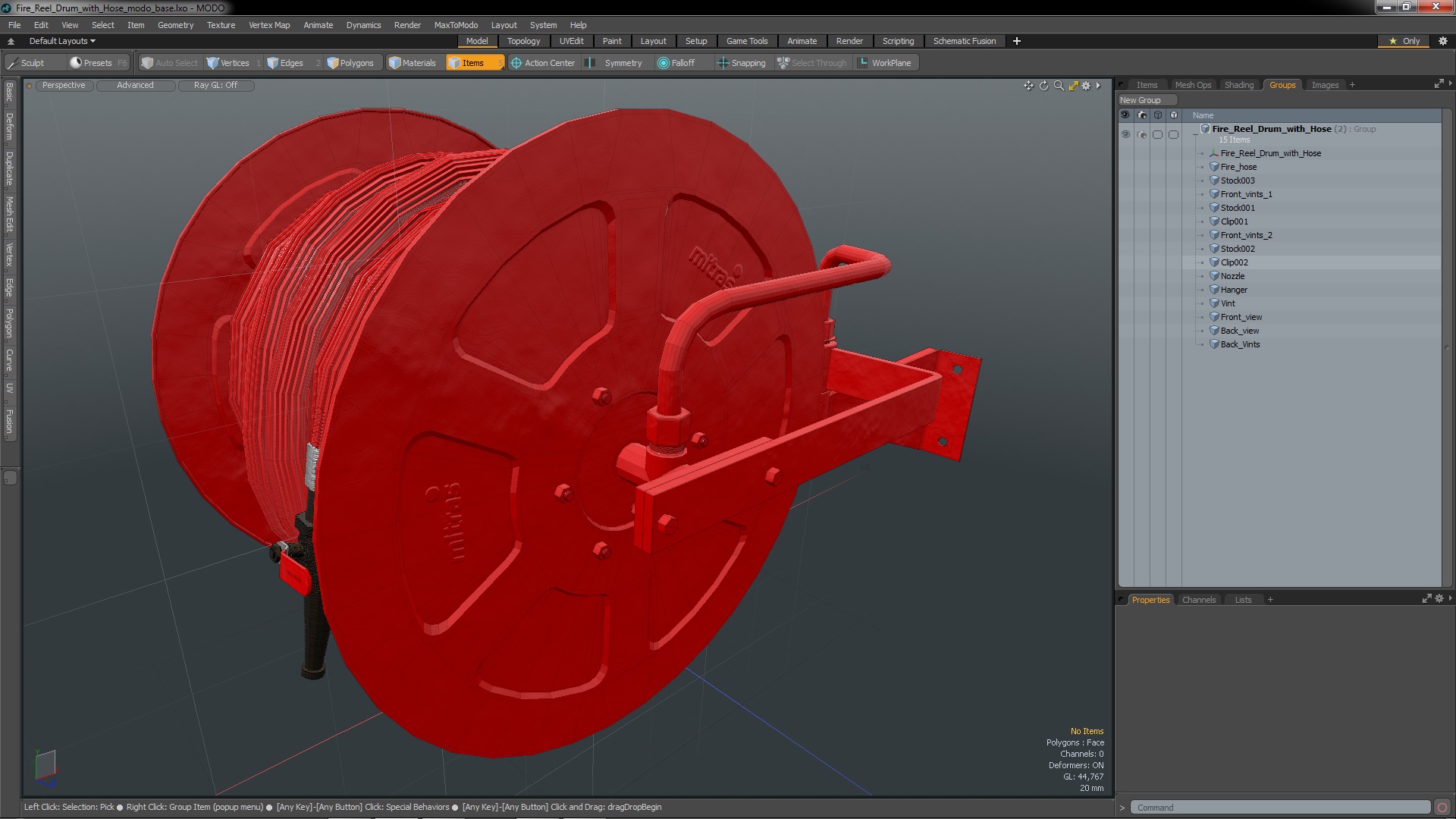Image resolution: width=1456 pixels, height=819 pixels.
Task: Click the viewport zoom magnifier icon
Action: coord(1059,86)
